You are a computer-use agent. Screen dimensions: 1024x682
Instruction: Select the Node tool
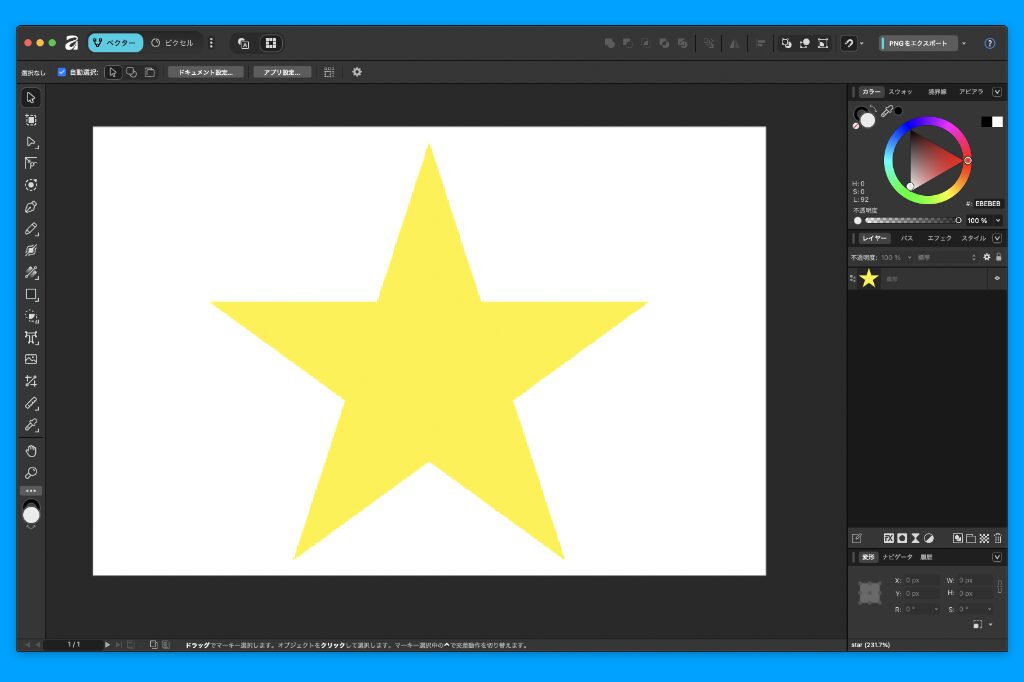[x=31, y=142]
